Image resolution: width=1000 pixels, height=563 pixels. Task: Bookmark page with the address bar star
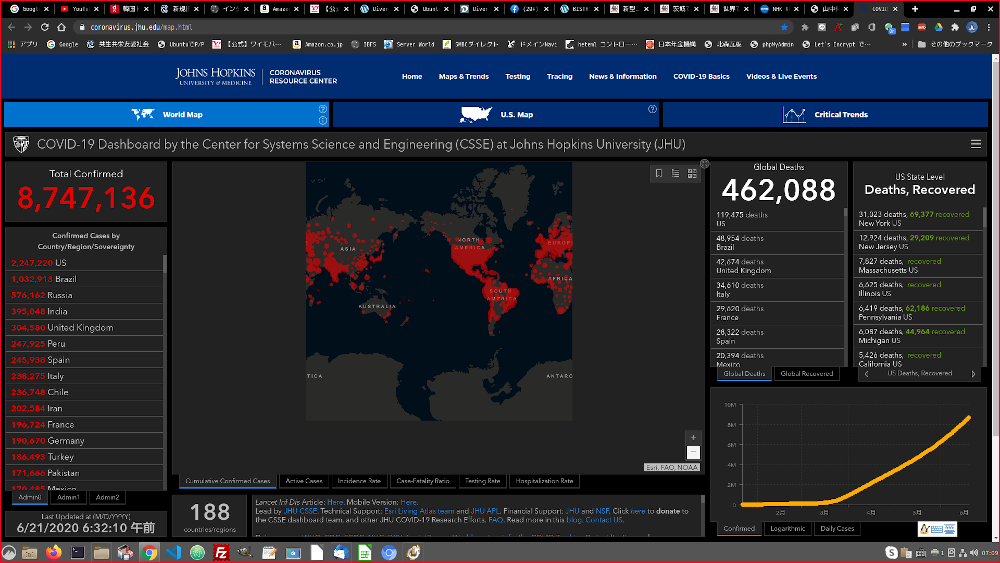[x=784, y=27]
